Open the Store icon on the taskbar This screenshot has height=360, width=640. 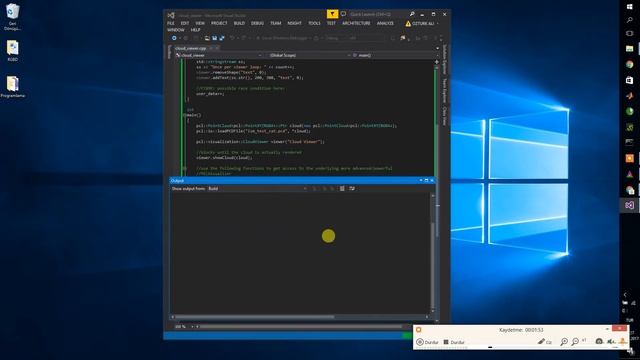(630, 80)
